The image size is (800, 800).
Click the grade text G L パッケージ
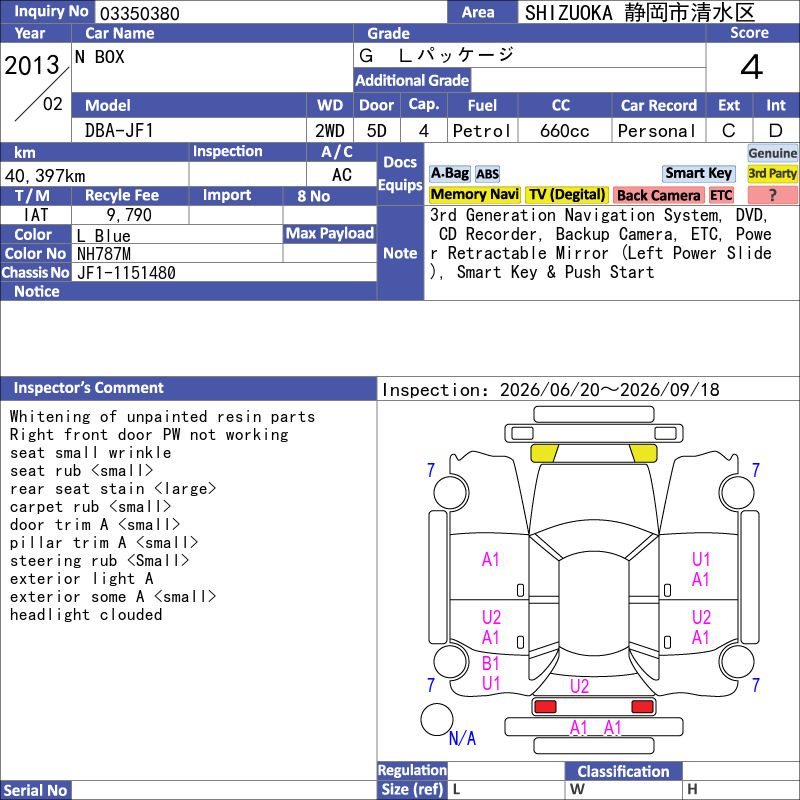436,55
